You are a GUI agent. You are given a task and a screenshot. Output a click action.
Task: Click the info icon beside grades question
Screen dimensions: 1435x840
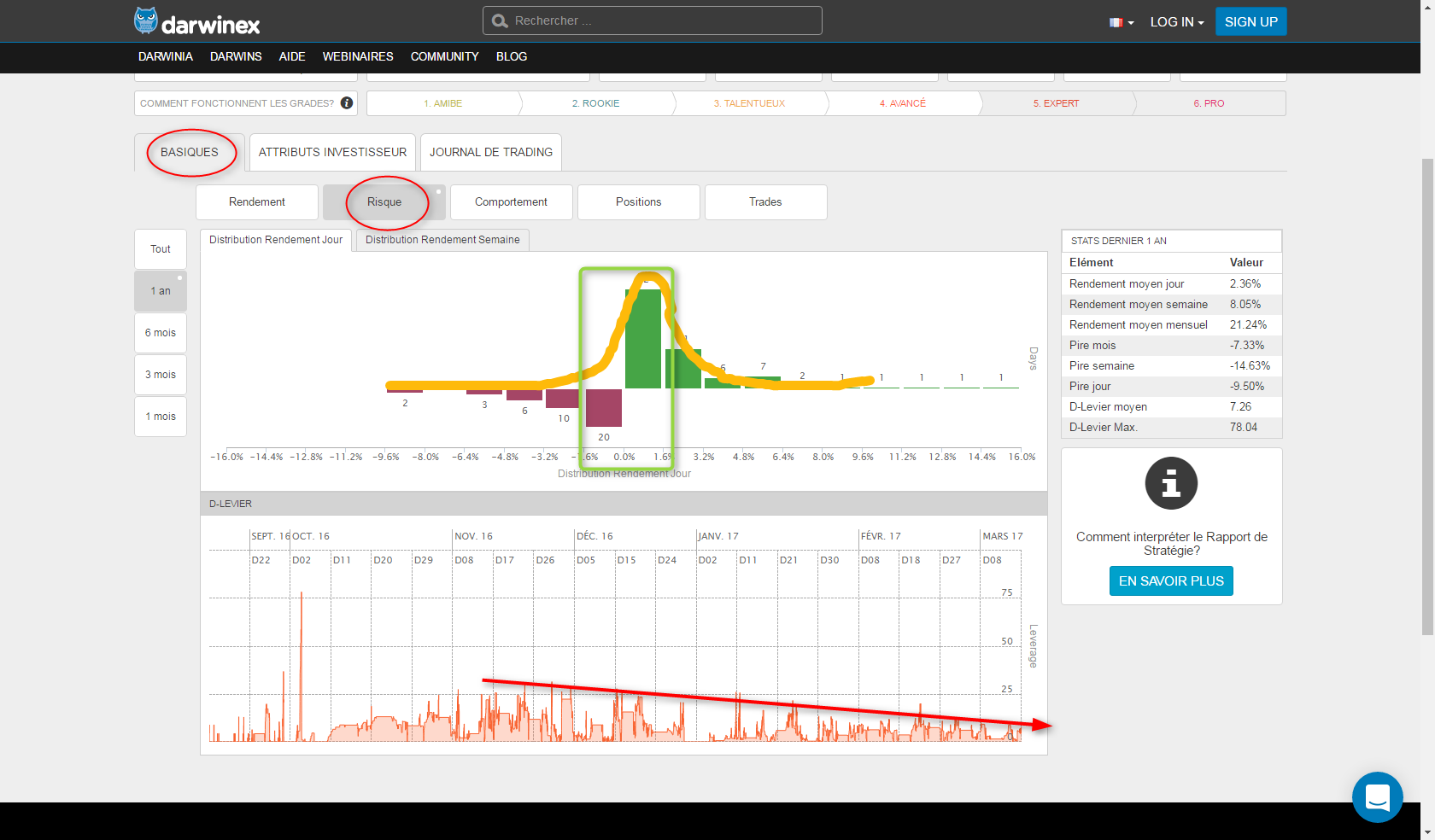347,103
